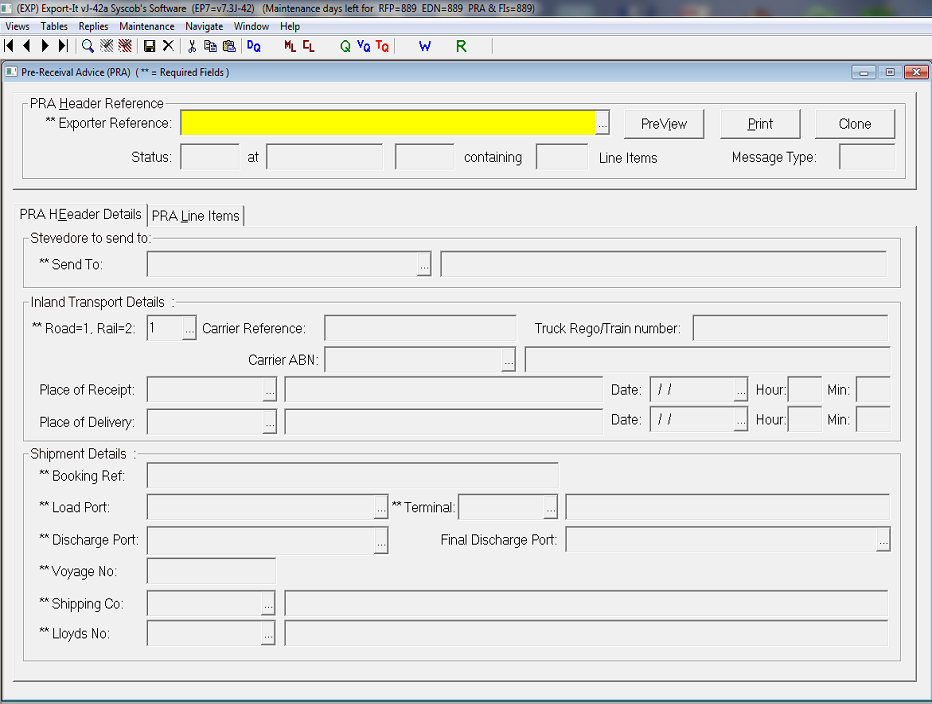Click the PreView button
932x704 pixels.
coord(664,124)
